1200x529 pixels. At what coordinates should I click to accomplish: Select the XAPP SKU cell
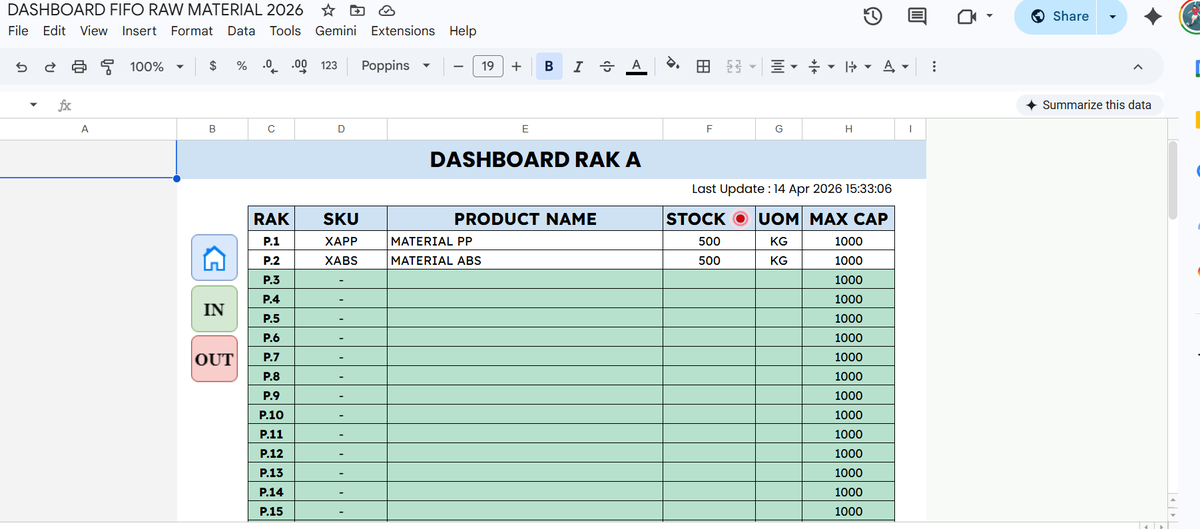[341, 241]
